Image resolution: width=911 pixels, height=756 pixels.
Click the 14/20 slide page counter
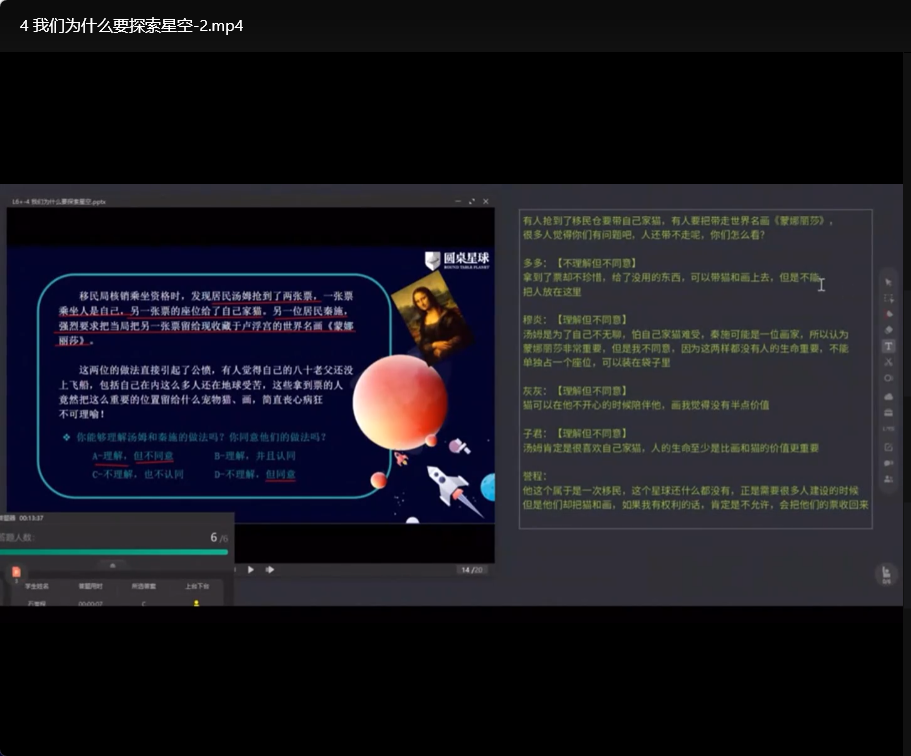tap(470, 570)
